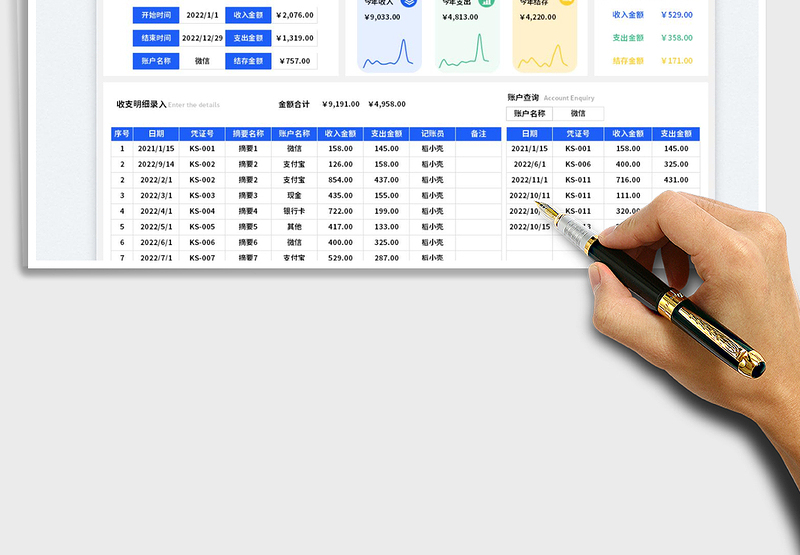The height and width of the screenshot is (555, 800).
Task: Click the blue layers icon on 今年收入 card
Action: [x=408, y=2]
